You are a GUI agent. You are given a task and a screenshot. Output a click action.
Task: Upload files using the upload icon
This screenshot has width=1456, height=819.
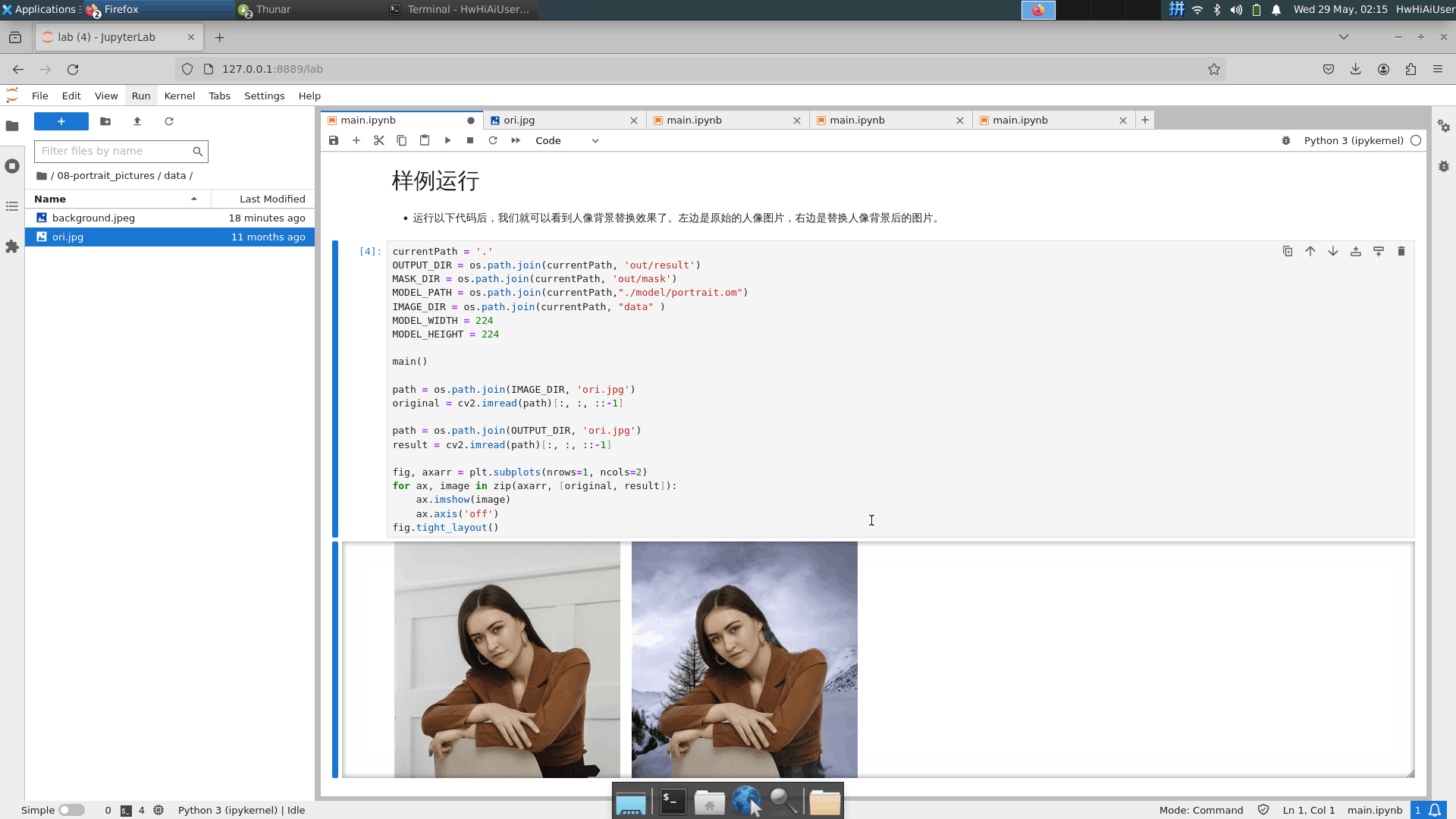[137, 121]
